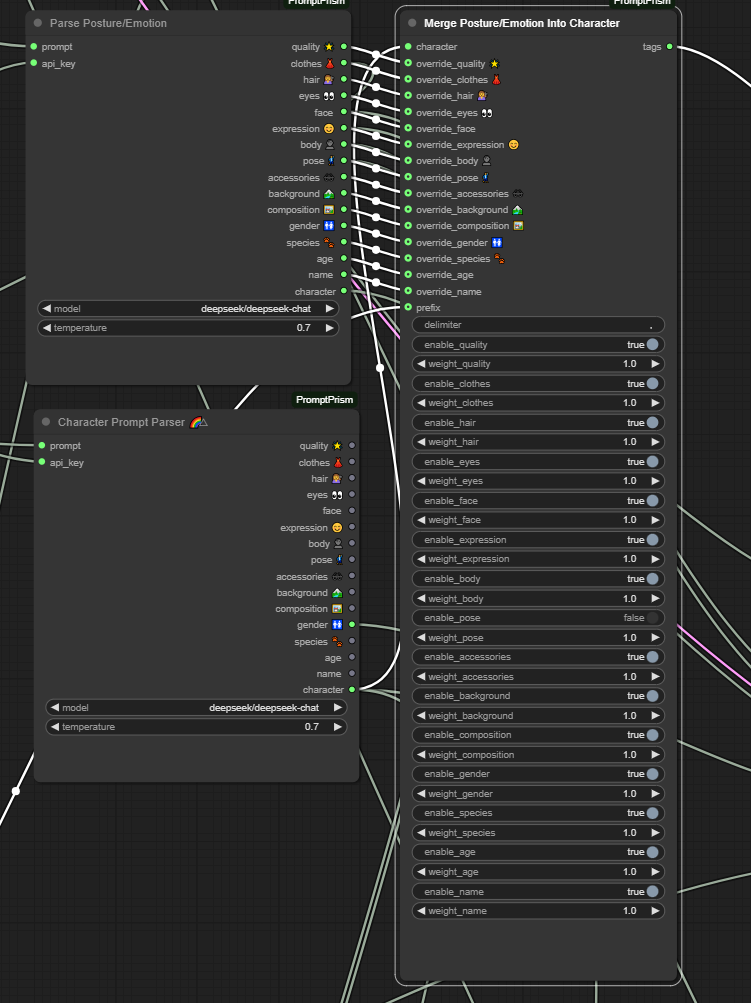Decrease weight_composition value with left arrow
The height and width of the screenshot is (1003, 751).
[421, 755]
